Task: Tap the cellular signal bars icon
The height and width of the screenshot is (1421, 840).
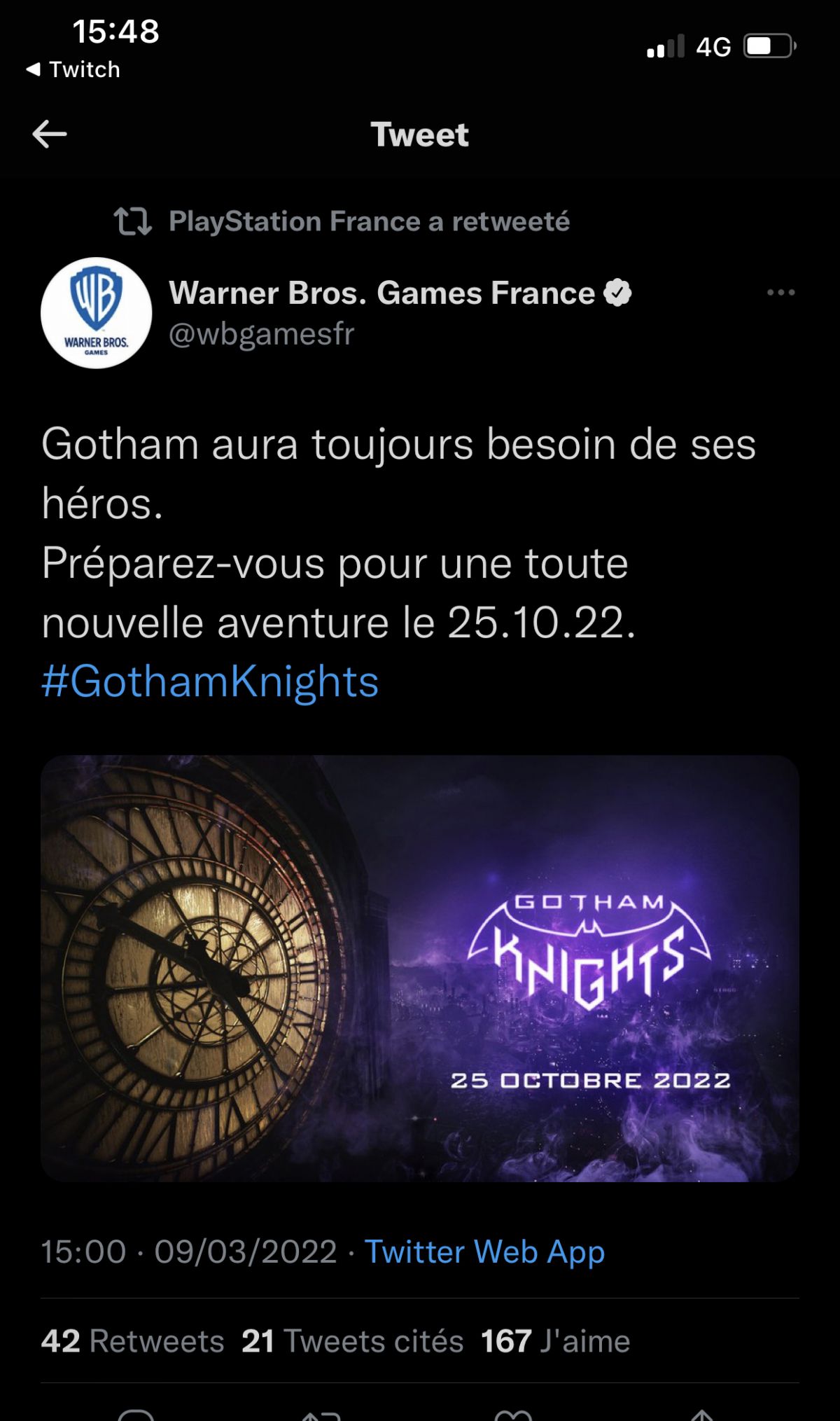Action: tap(666, 46)
